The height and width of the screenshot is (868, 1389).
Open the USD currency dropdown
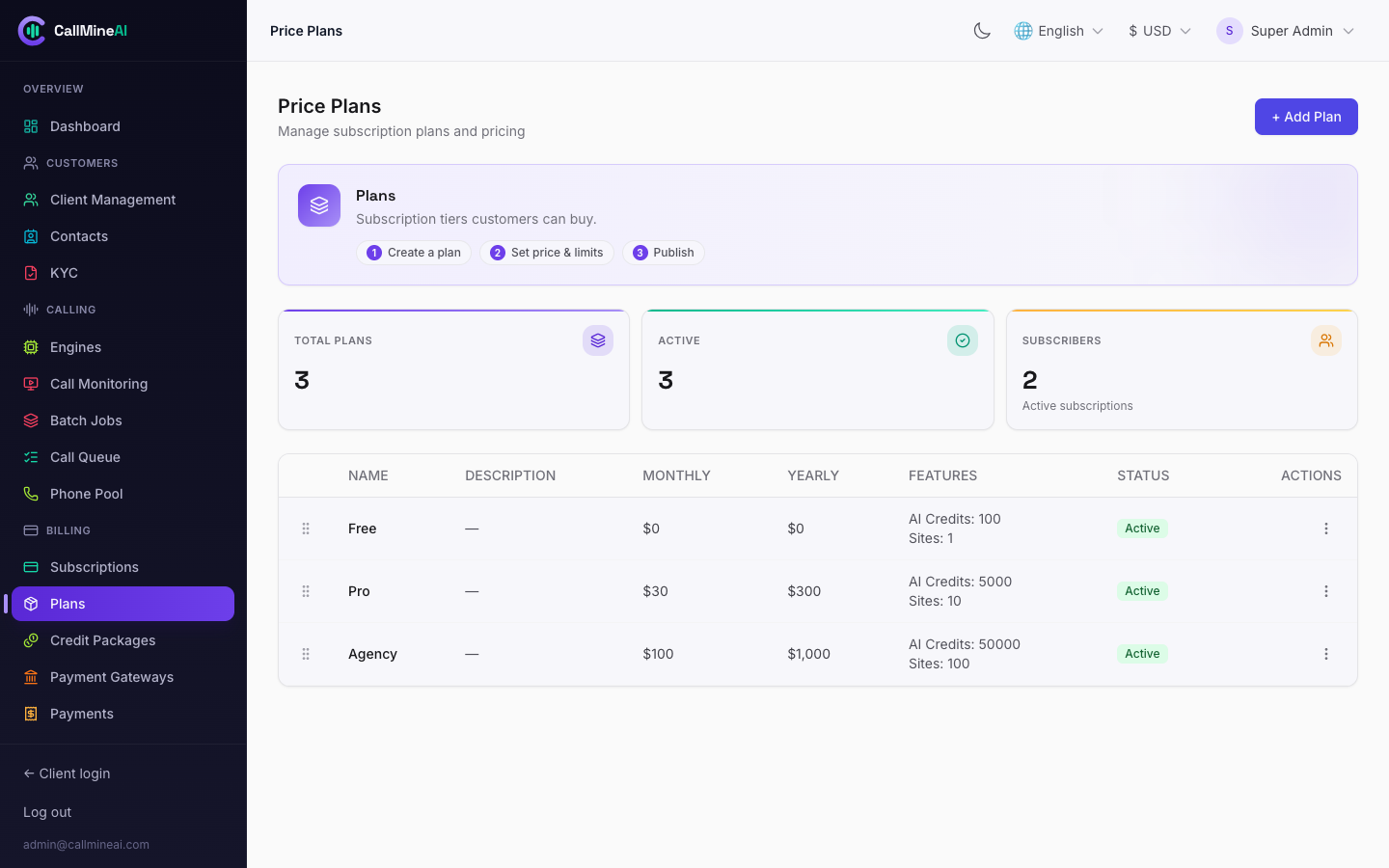(x=1160, y=31)
